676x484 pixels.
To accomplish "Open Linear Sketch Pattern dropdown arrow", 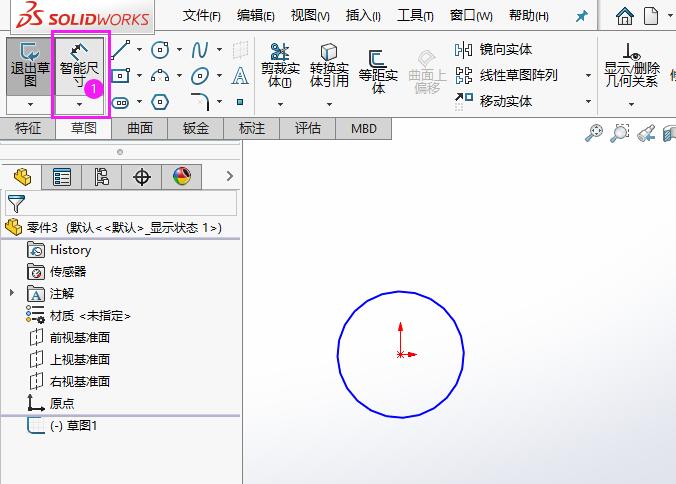I will [x=588, y=76].
